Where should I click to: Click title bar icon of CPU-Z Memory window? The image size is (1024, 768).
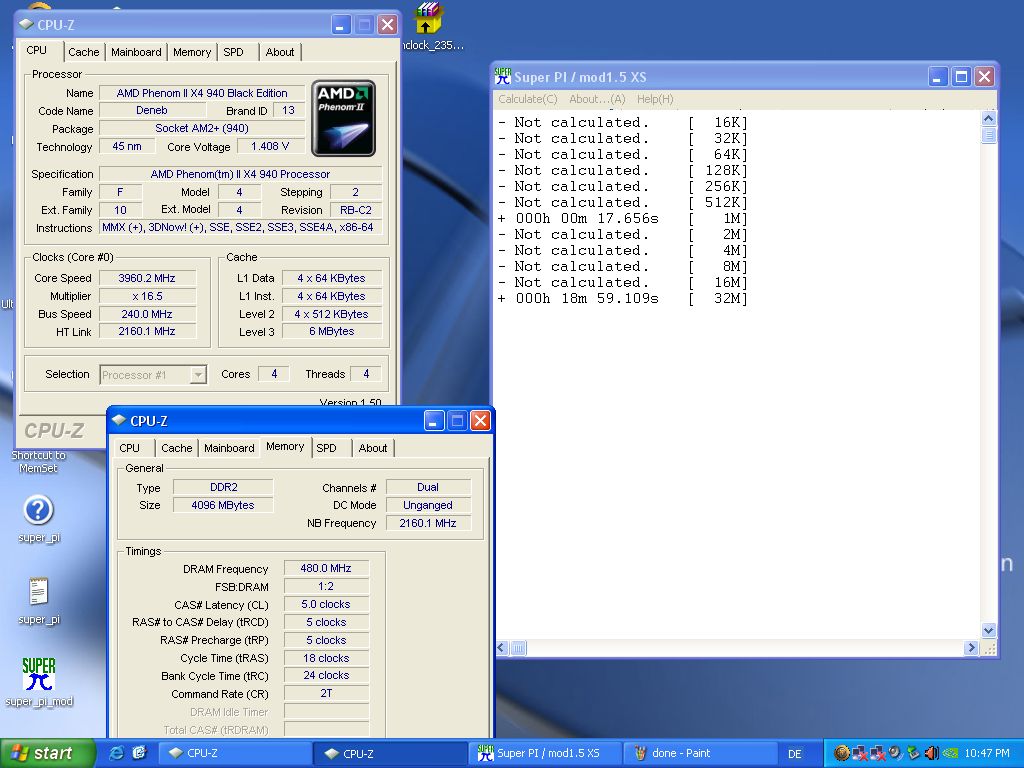[119, 421]
